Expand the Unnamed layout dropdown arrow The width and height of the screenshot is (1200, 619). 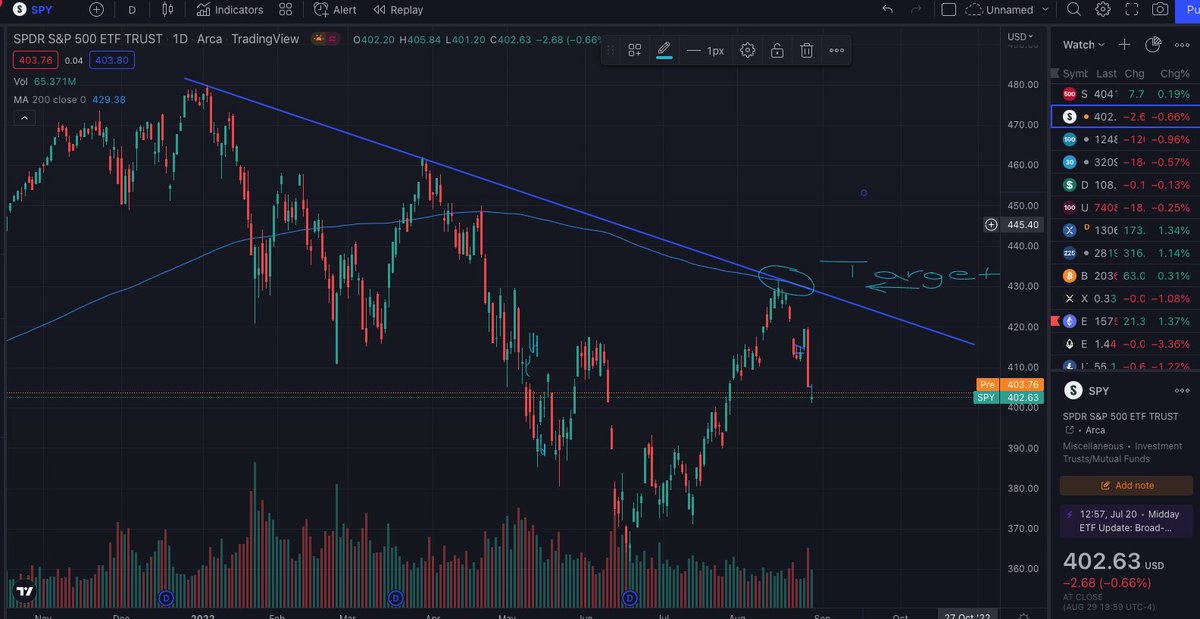[1046, 9]
